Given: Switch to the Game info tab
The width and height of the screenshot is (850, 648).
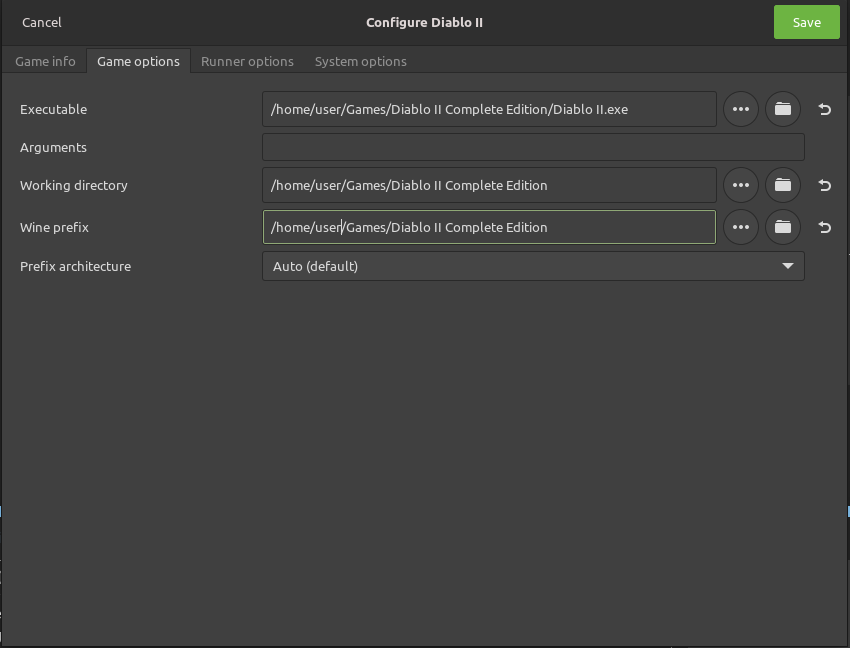Looking at the screenshot, I should click(x=45, y=61).
